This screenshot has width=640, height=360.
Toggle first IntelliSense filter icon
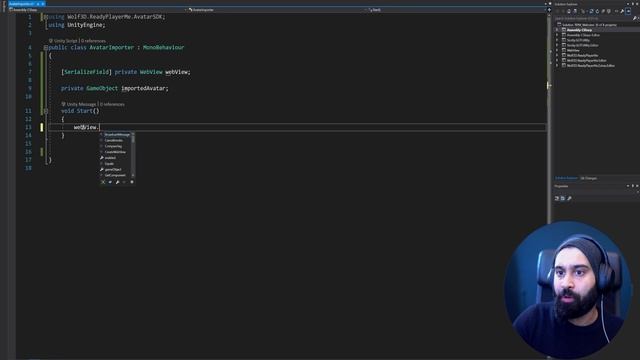tap(103, 182)
